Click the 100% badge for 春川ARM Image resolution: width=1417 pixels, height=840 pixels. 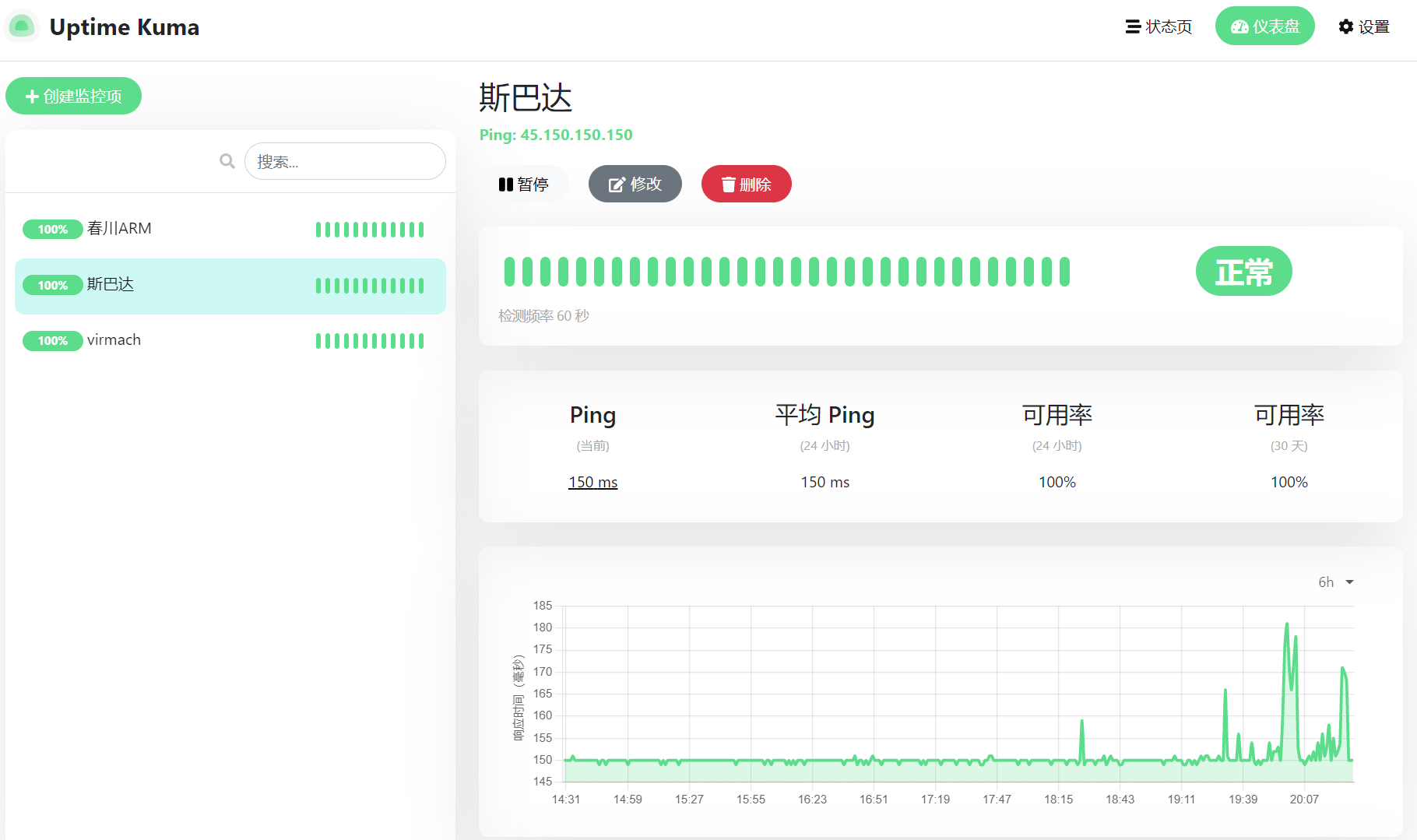tap(53, 229)
